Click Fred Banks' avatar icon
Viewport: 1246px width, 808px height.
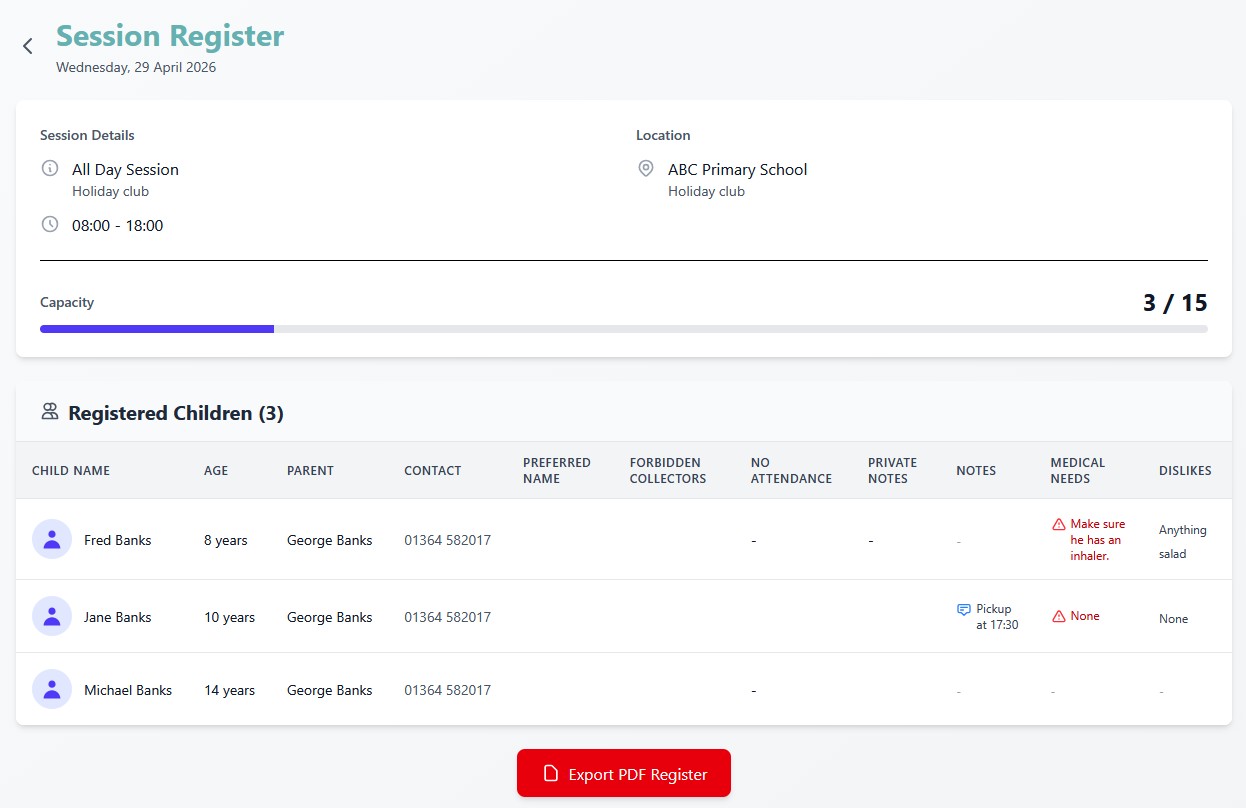pyautogui.click(x=52, y=539)
